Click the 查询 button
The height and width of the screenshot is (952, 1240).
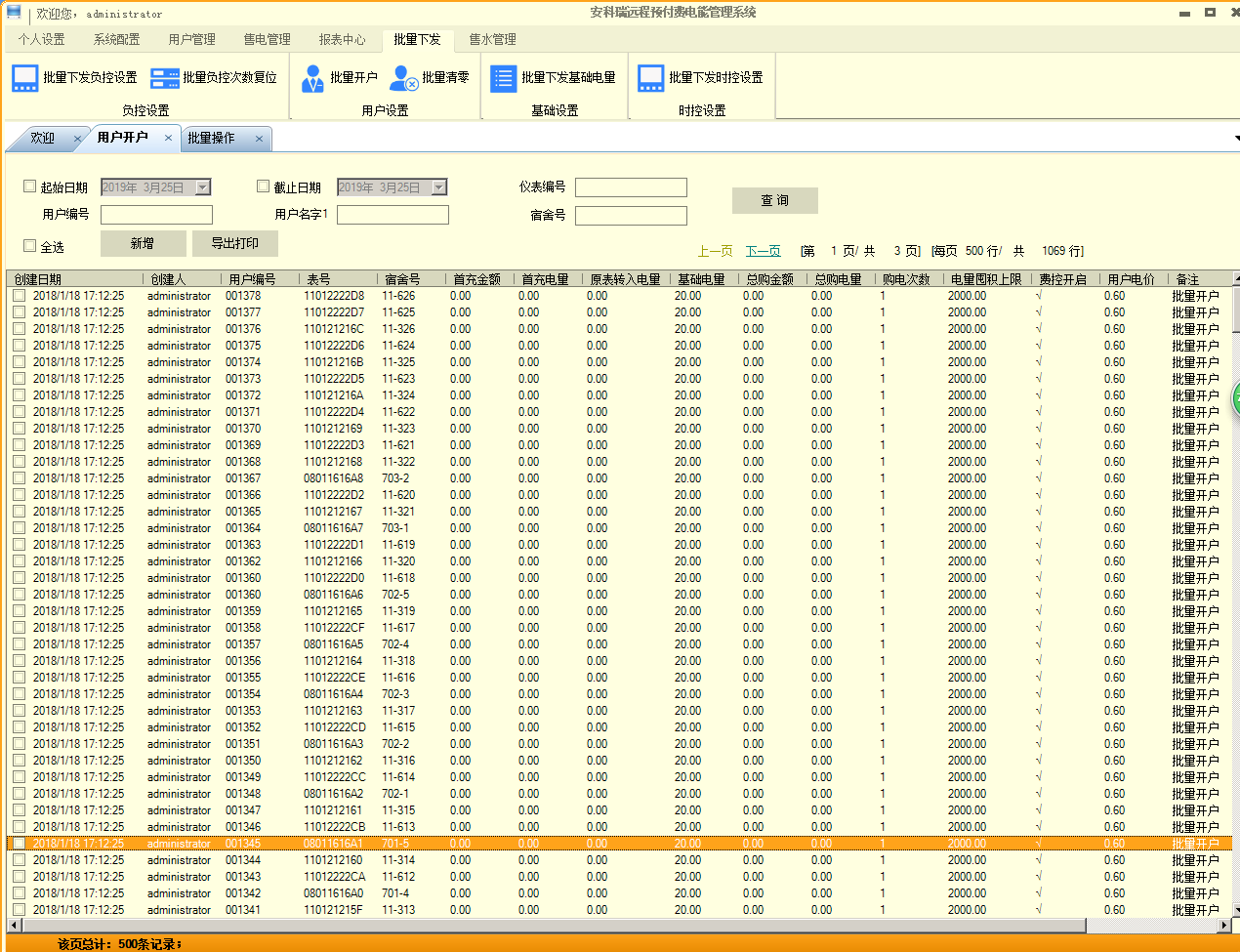point(775,200)
